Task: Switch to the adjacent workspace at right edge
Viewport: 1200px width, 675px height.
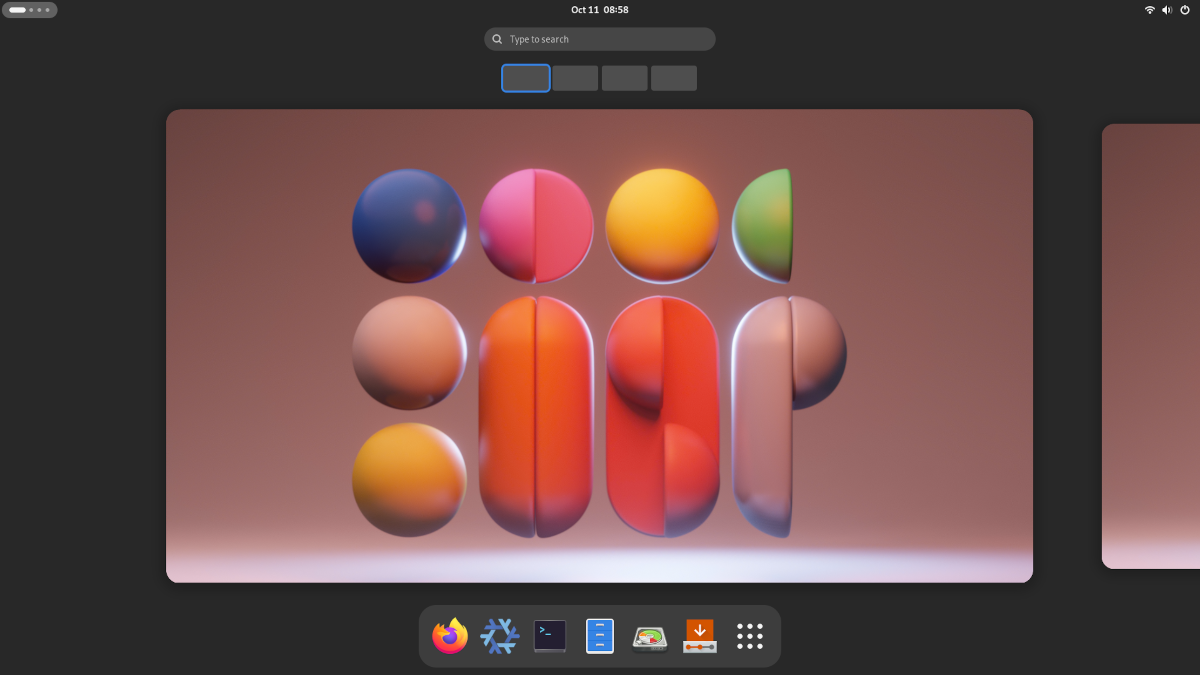Action: (x=1151, y=346)
